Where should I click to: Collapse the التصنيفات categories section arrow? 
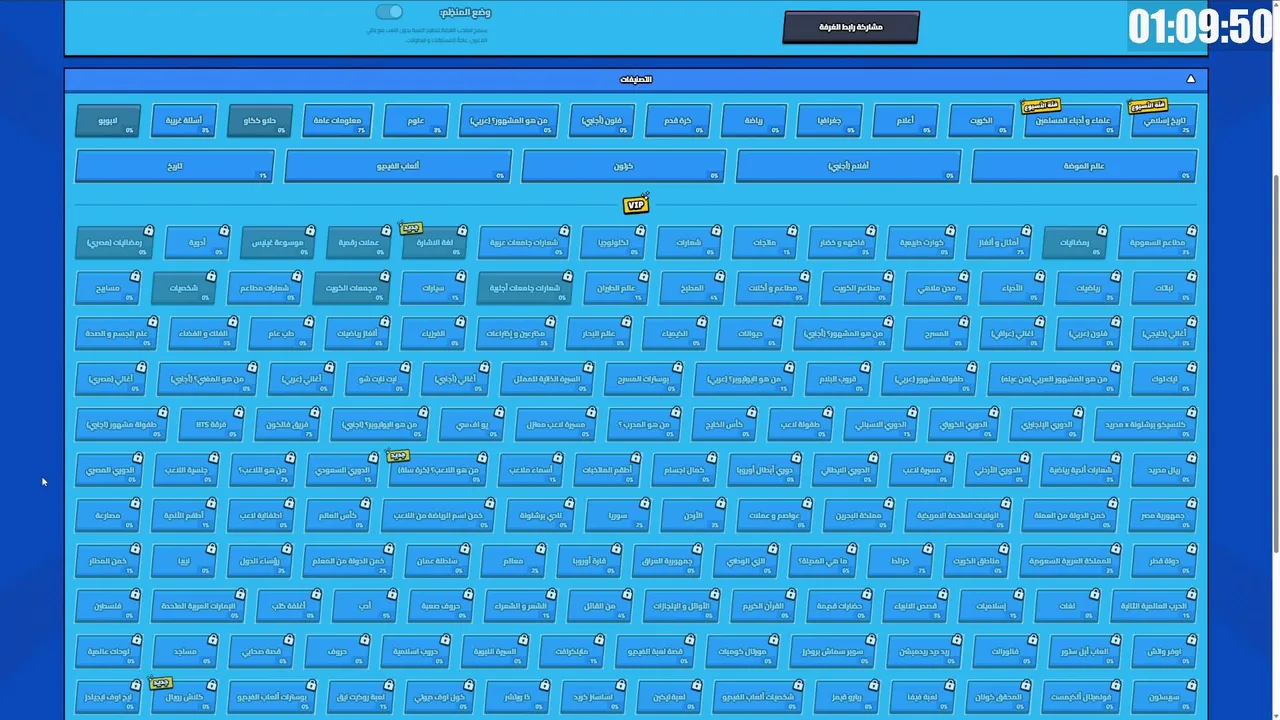click(x=1190, y=79)
